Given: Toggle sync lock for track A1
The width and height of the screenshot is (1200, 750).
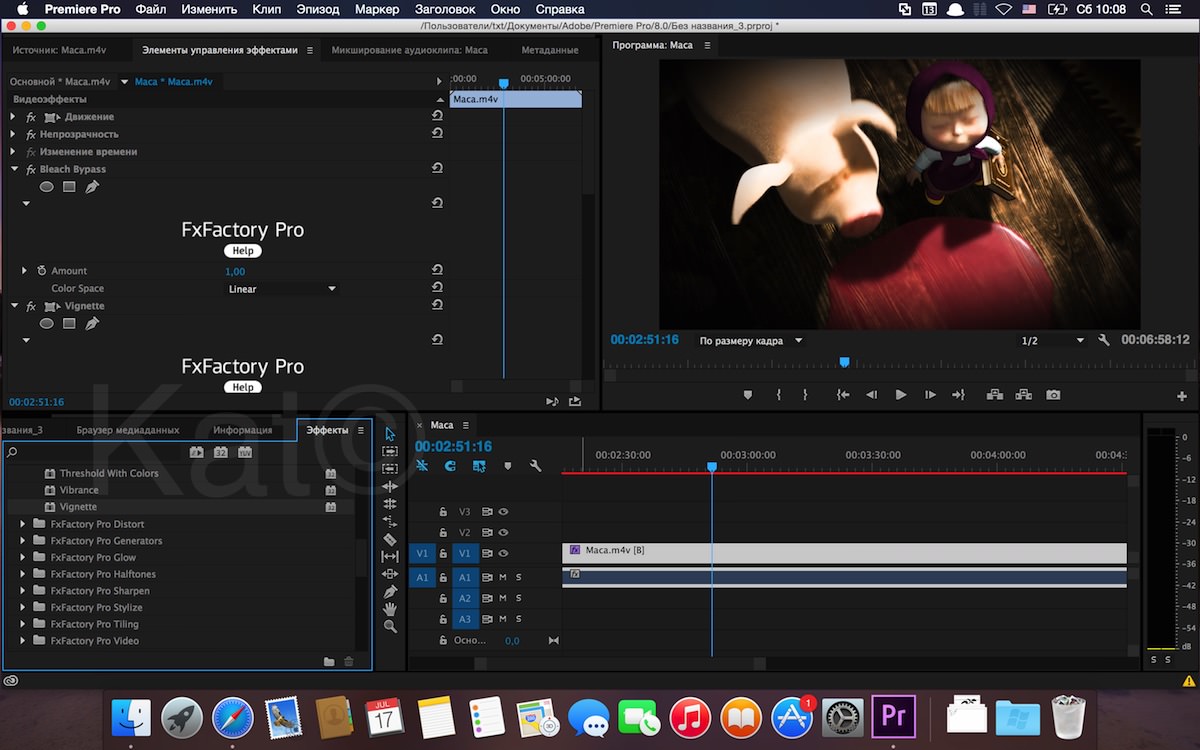Looking at the screenshot, I should click(488, 577).
